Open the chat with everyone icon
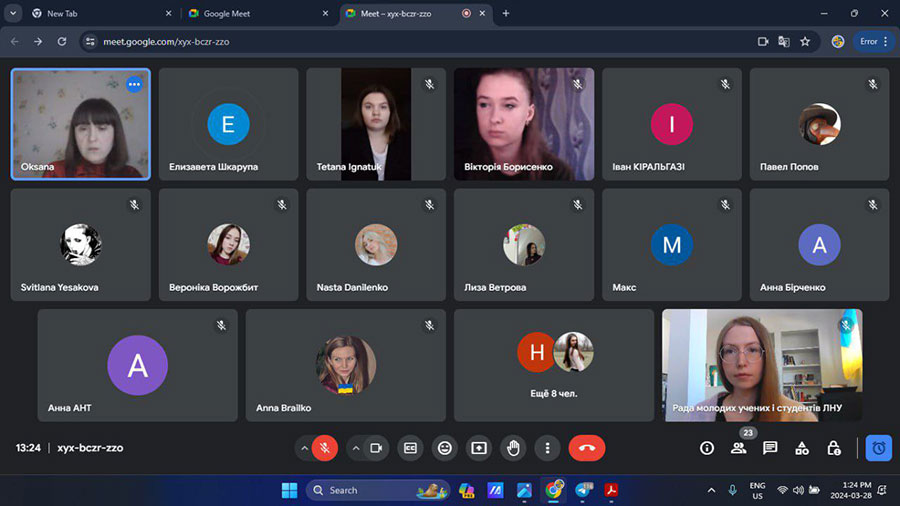 click(x=770, y=448)
